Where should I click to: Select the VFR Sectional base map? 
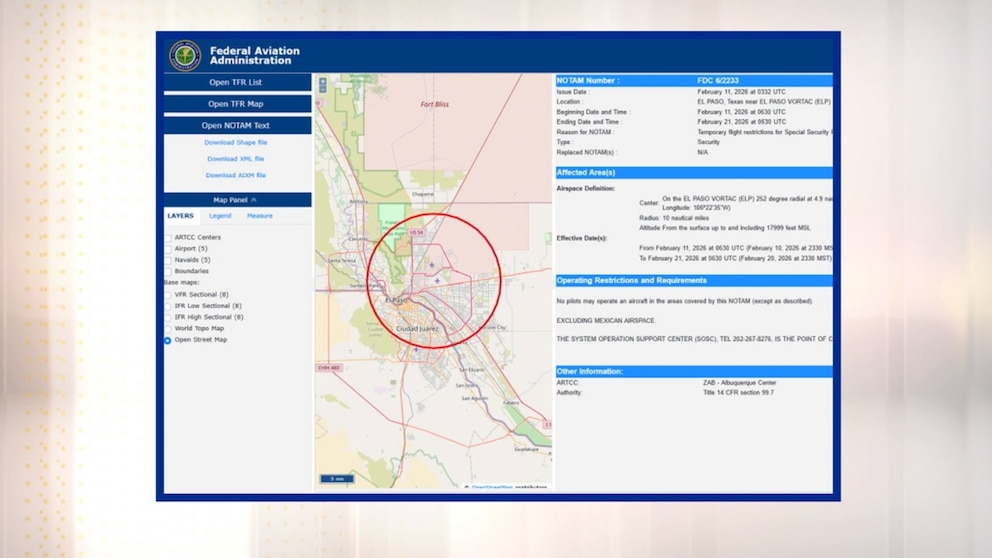click(168, 295)
